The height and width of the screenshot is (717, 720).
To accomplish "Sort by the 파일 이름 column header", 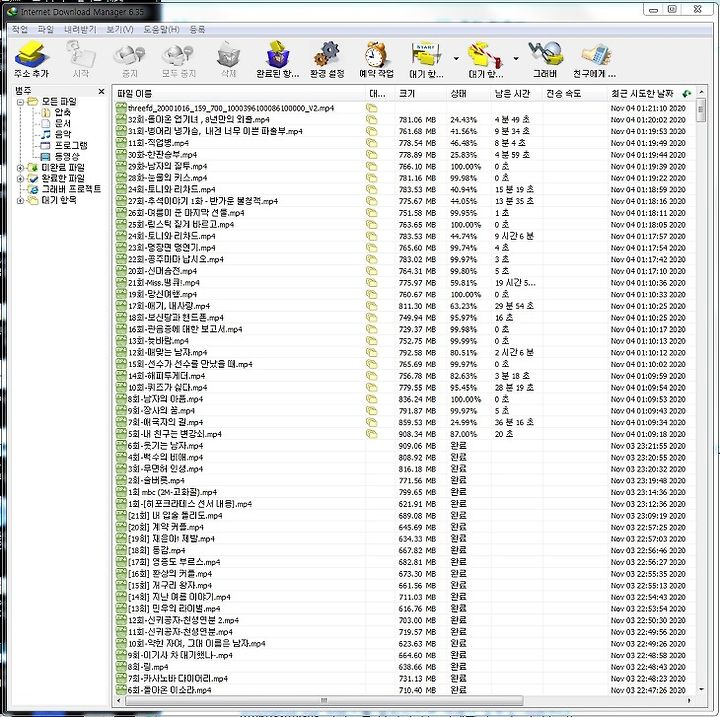I will [x=238, y=93].
